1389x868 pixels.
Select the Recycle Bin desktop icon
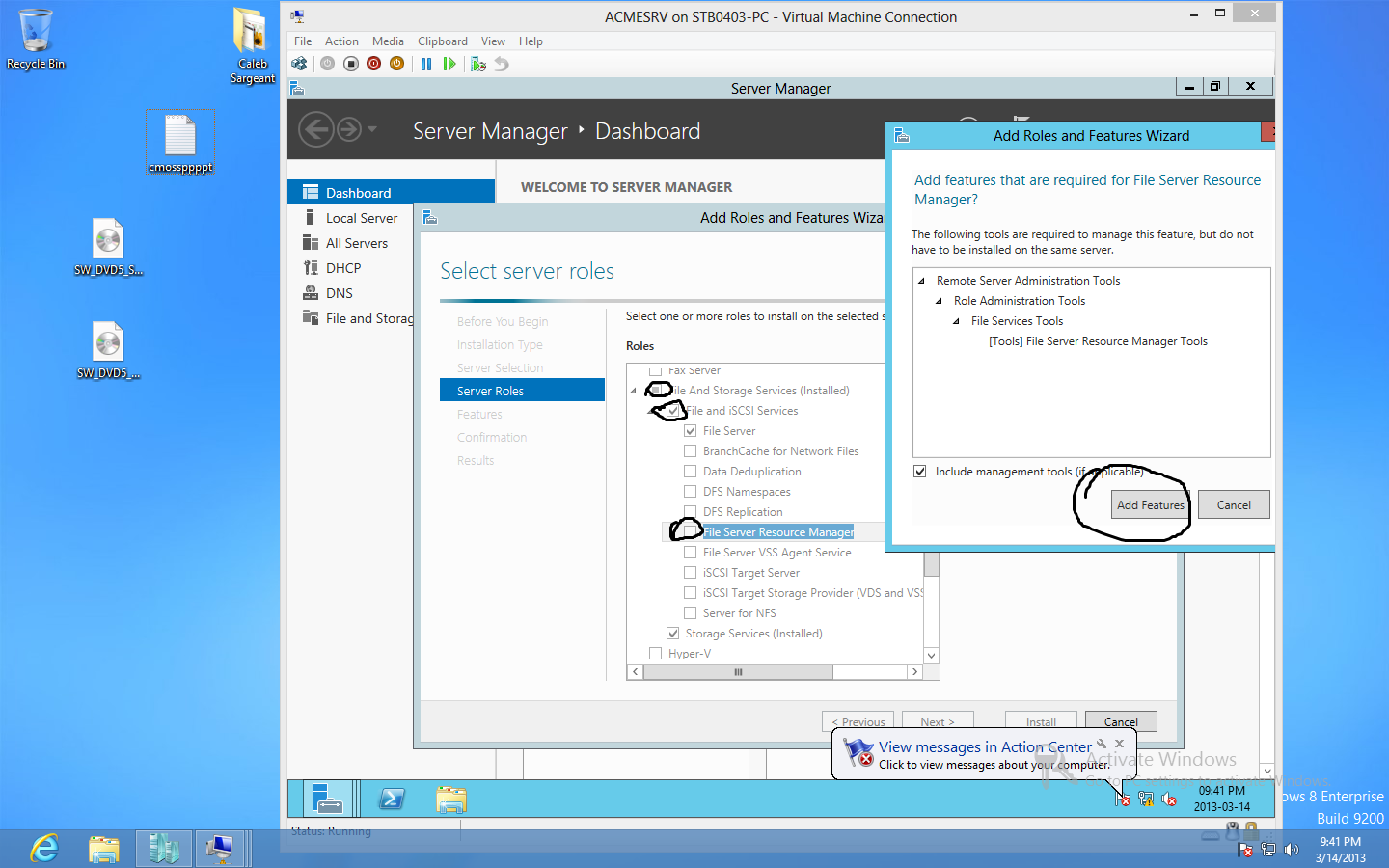tap(36, 40)
